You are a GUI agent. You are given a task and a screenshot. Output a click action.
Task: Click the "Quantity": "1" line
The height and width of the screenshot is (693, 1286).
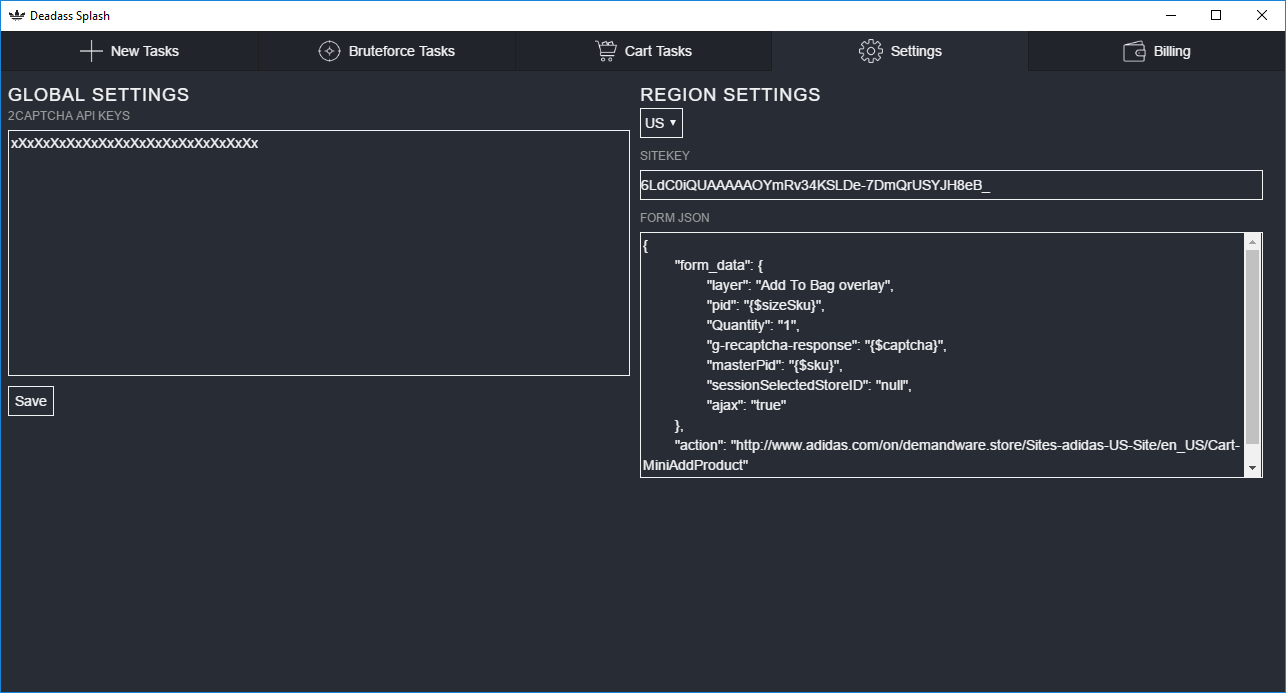tap(753, 325)
